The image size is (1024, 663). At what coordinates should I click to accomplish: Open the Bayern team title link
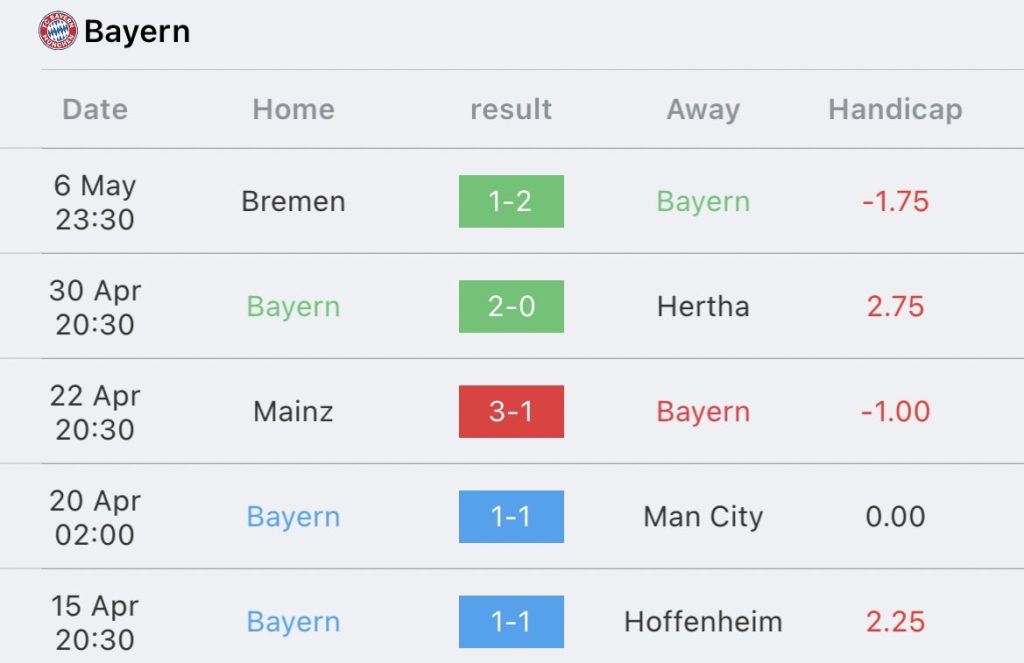pos(137,32)
